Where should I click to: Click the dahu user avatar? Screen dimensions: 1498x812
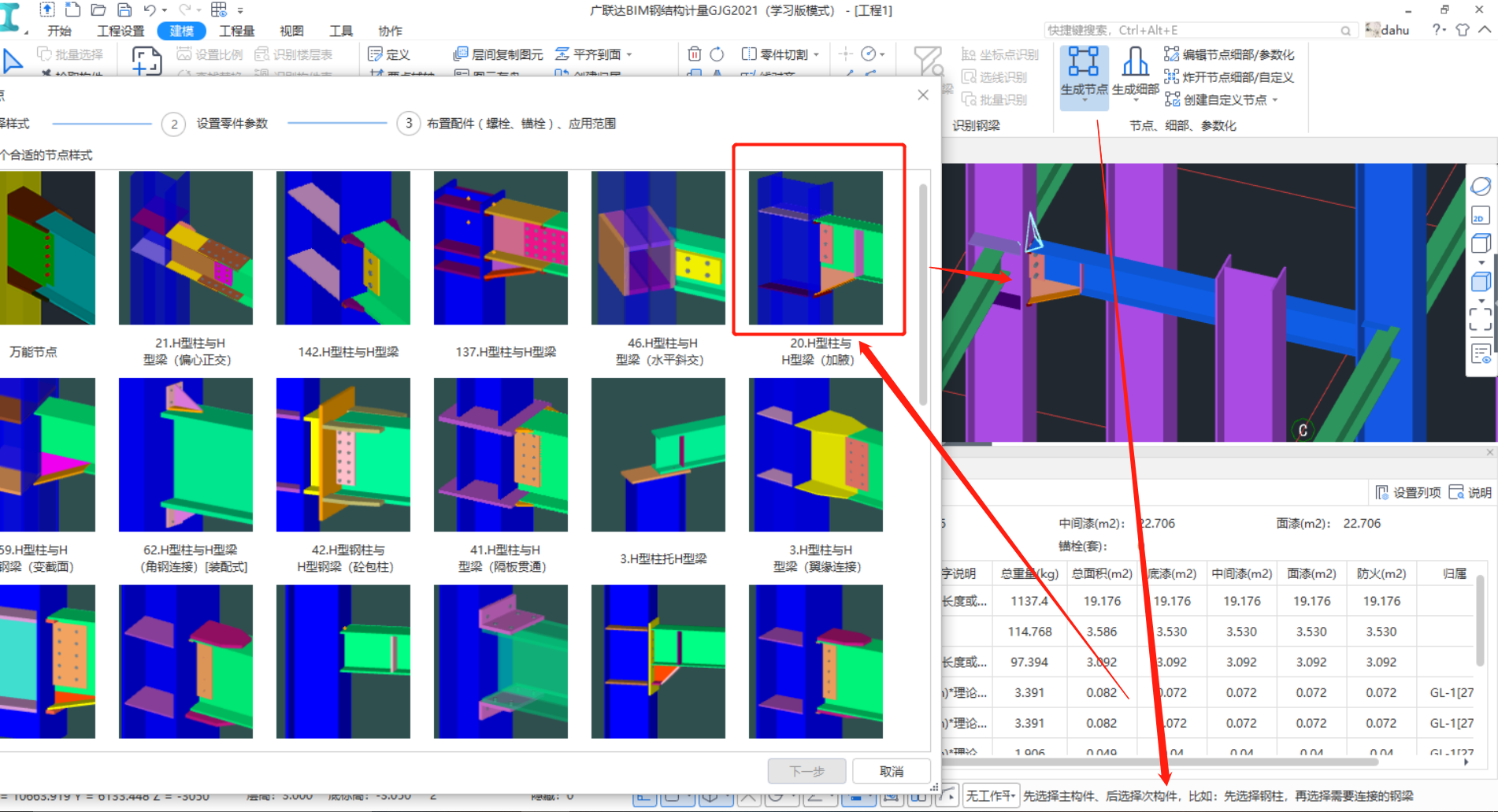point(1372,30)
